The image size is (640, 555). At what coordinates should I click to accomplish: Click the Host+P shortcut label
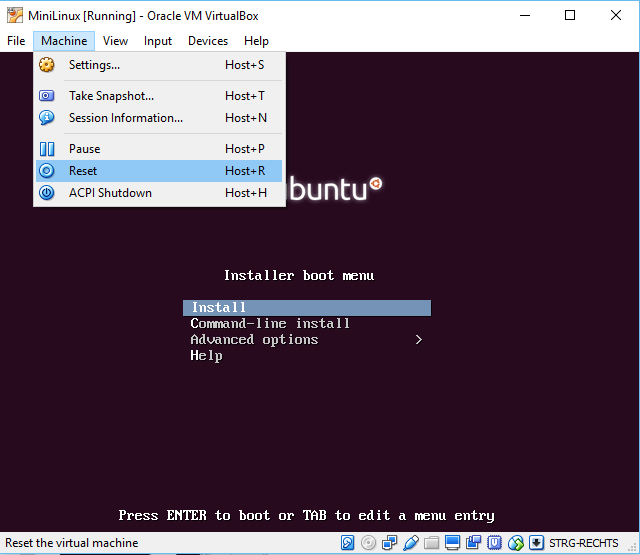(x=245, y=149)
